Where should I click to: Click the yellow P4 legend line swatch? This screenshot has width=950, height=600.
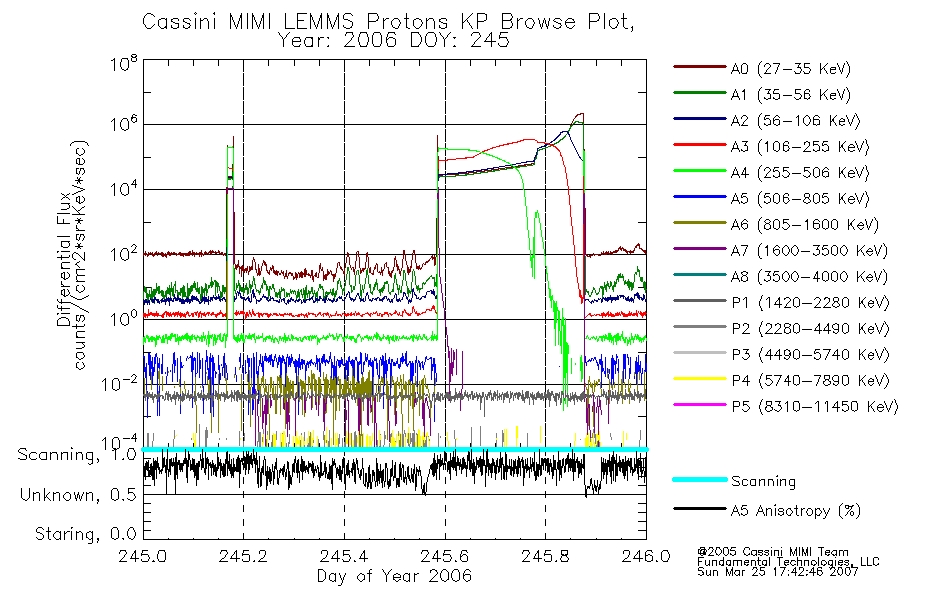[x=700, y=379]
